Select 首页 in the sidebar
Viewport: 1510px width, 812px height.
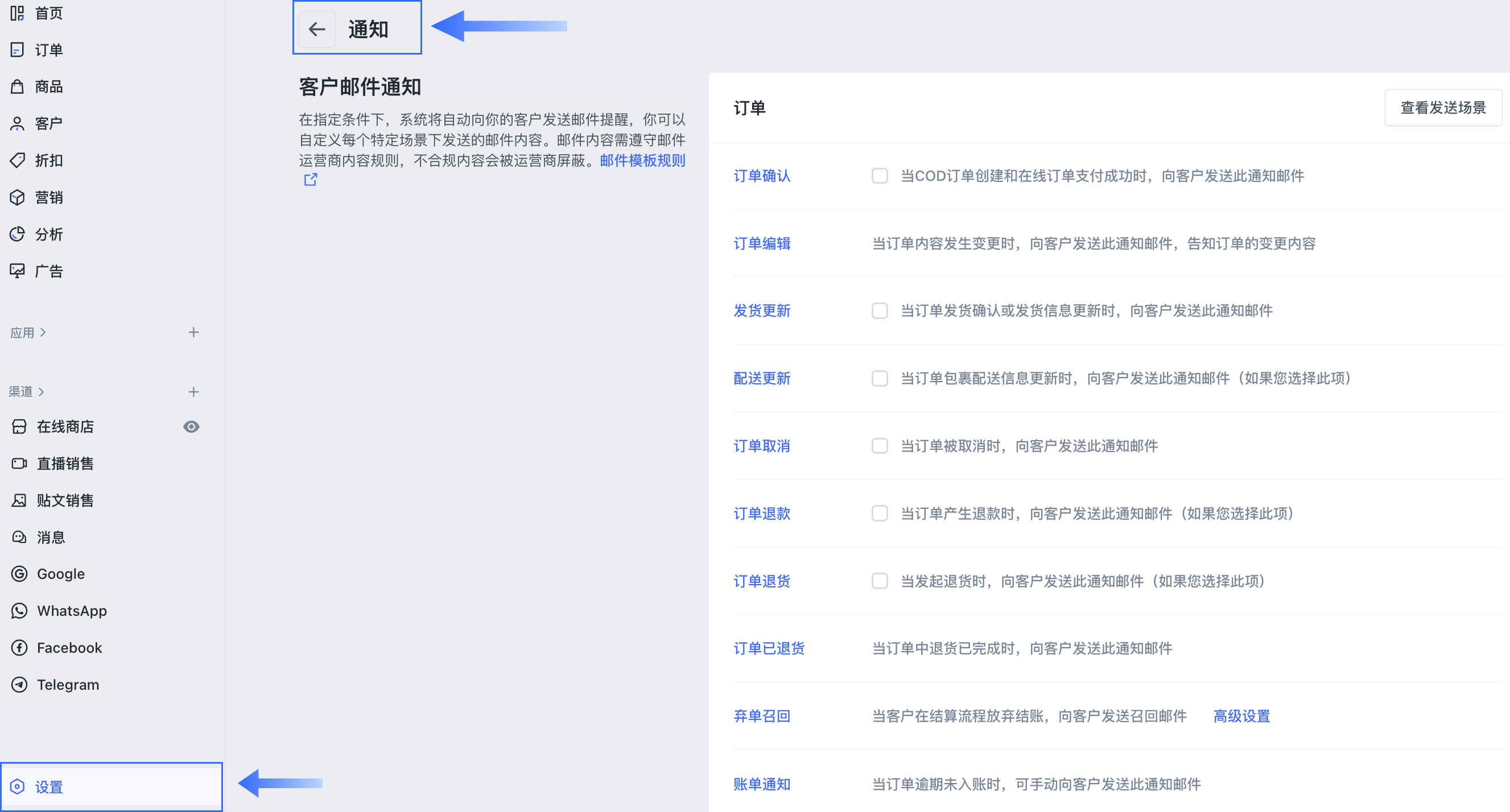pos(49,13)
